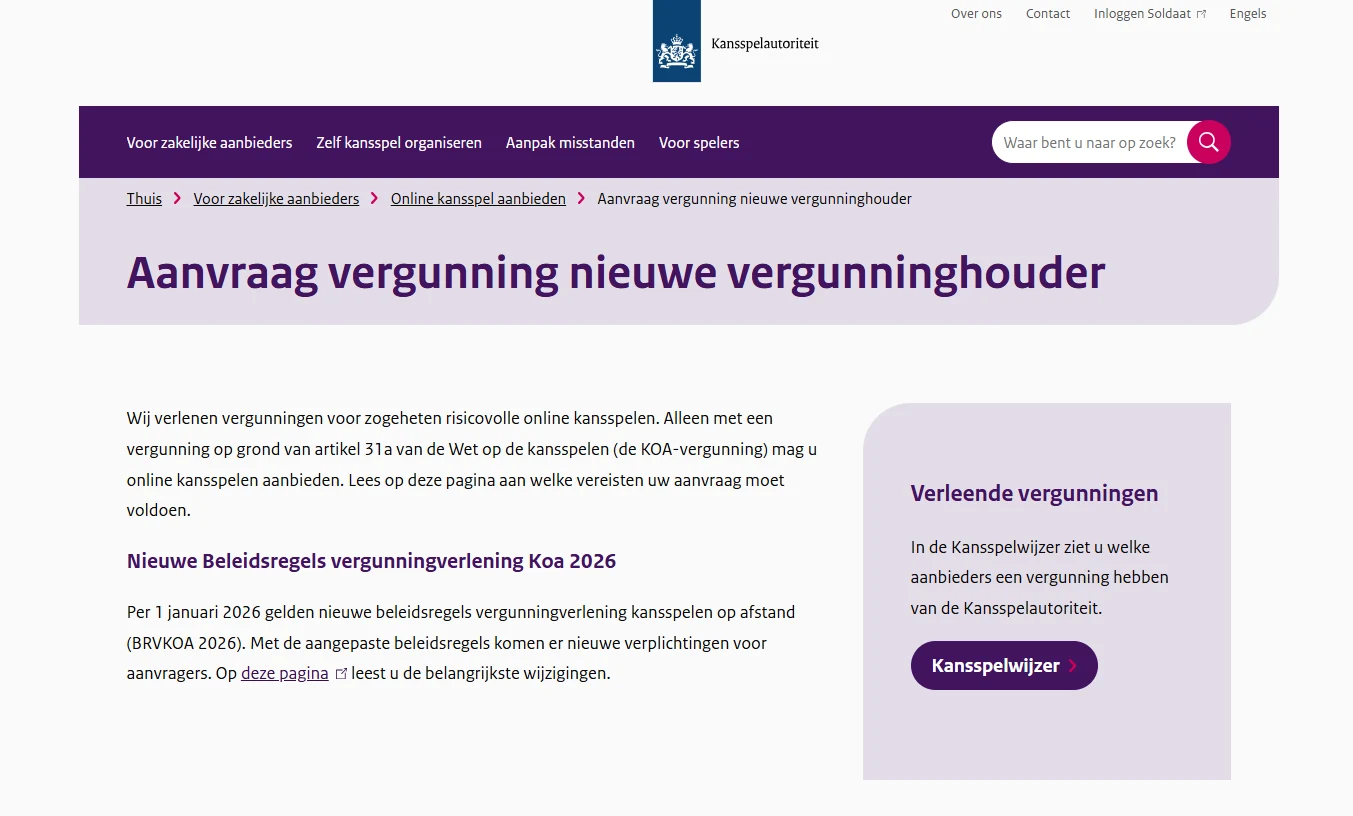The image size is (1353, 816).
Task: Click the 'Nieuwe Beleidsregels vergunningverlening Koa 2026' heading
Action: point(371,561)
